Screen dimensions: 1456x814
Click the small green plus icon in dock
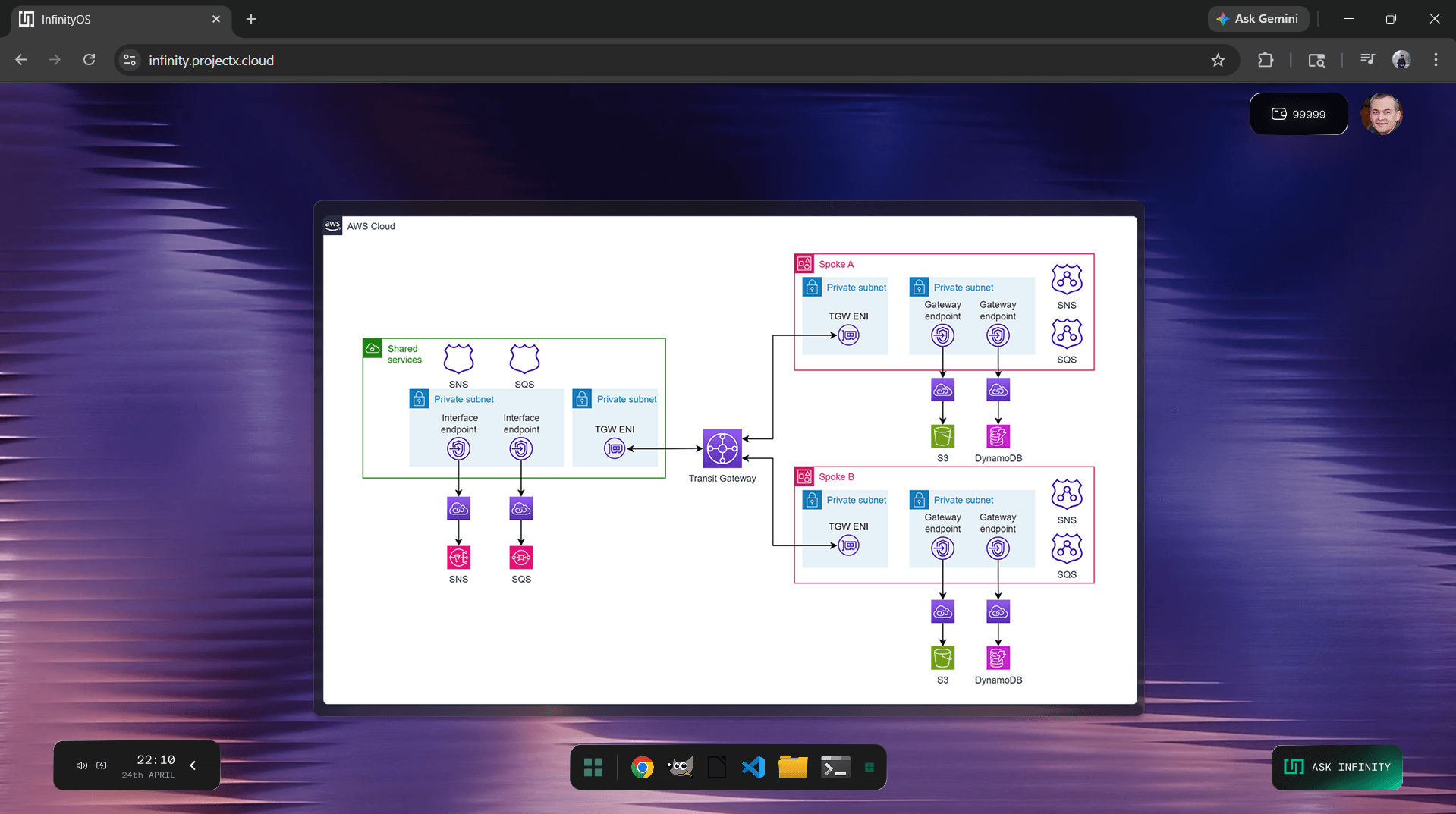click(870, 768)
